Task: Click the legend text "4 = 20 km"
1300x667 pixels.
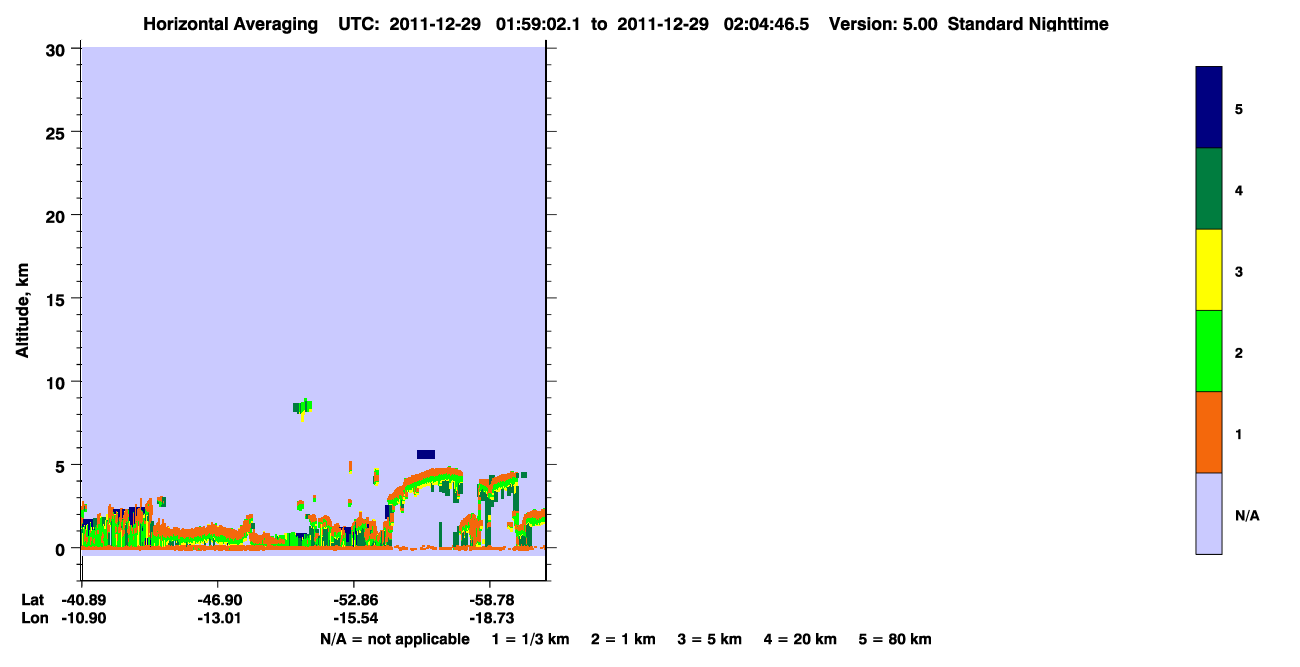Action: (801, 639)
